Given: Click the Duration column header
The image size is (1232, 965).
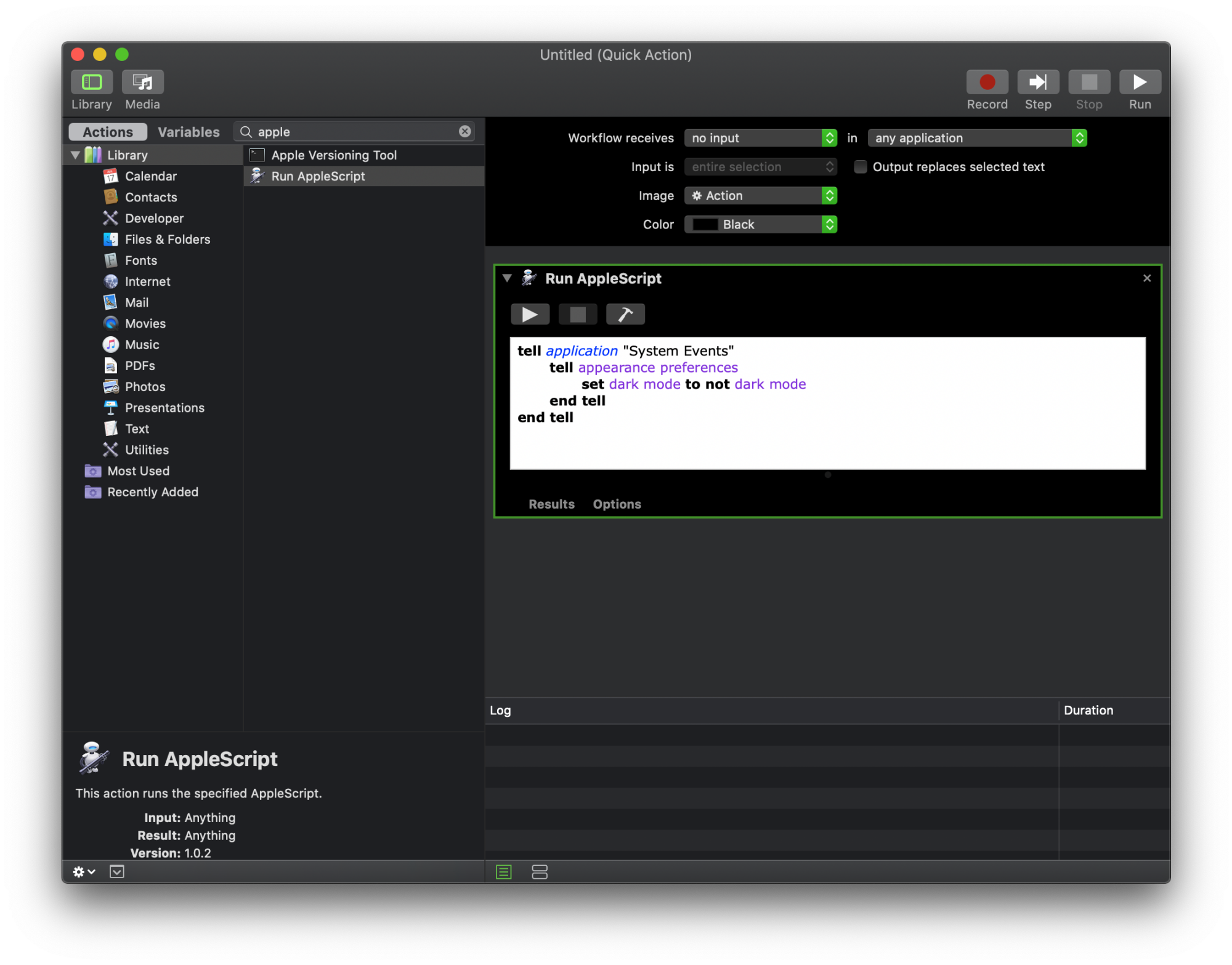Looking at the screenshot, I should point(1114,710).
